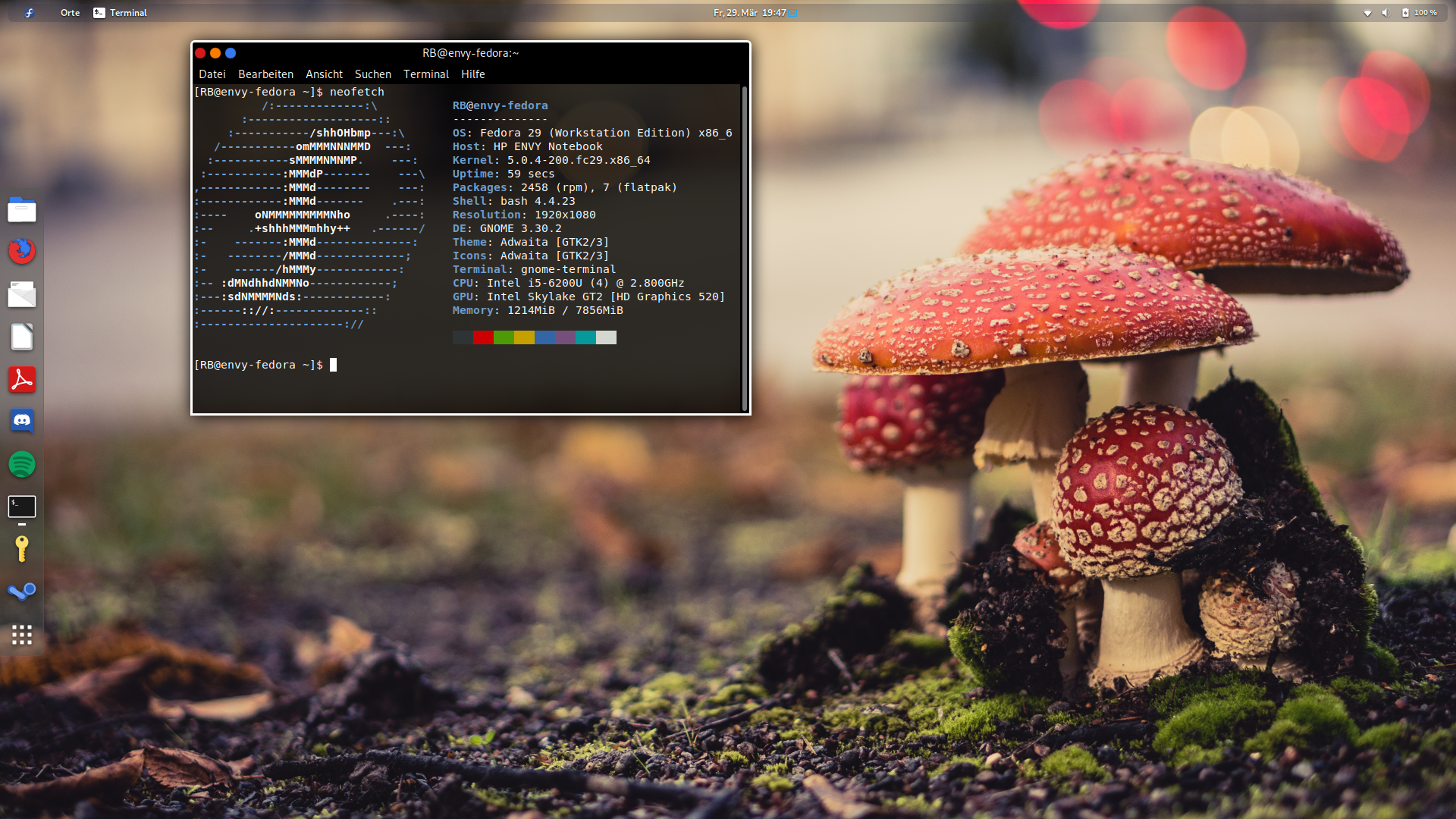Viewport: 1456px width, 819px height.
Task: Open the Ansicht menu
Action: 324,74
